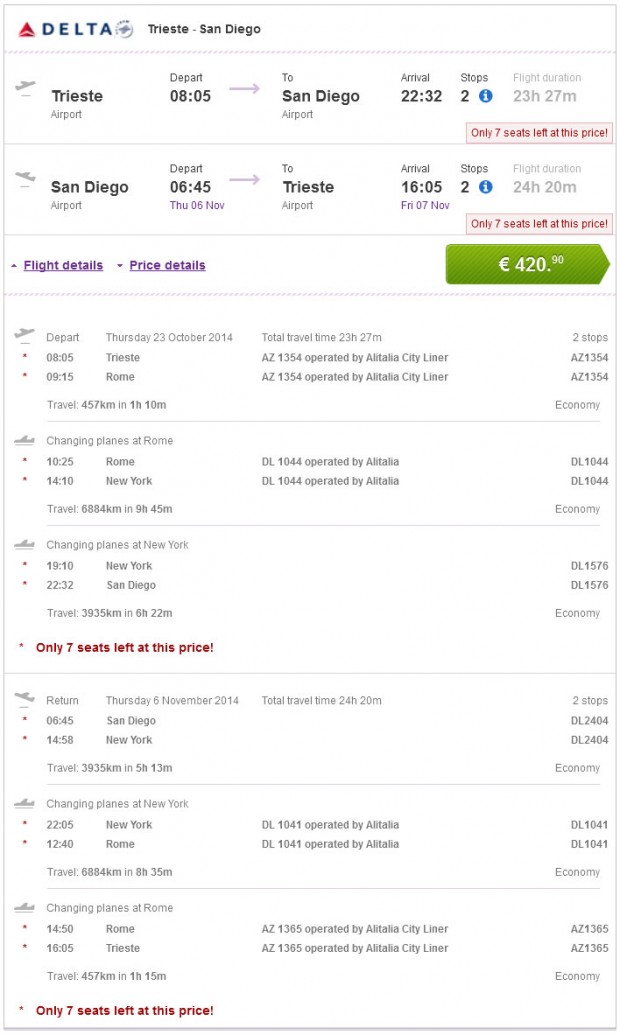
Task: Select the € 420.90 price button
Action: (x=527, y=264)
